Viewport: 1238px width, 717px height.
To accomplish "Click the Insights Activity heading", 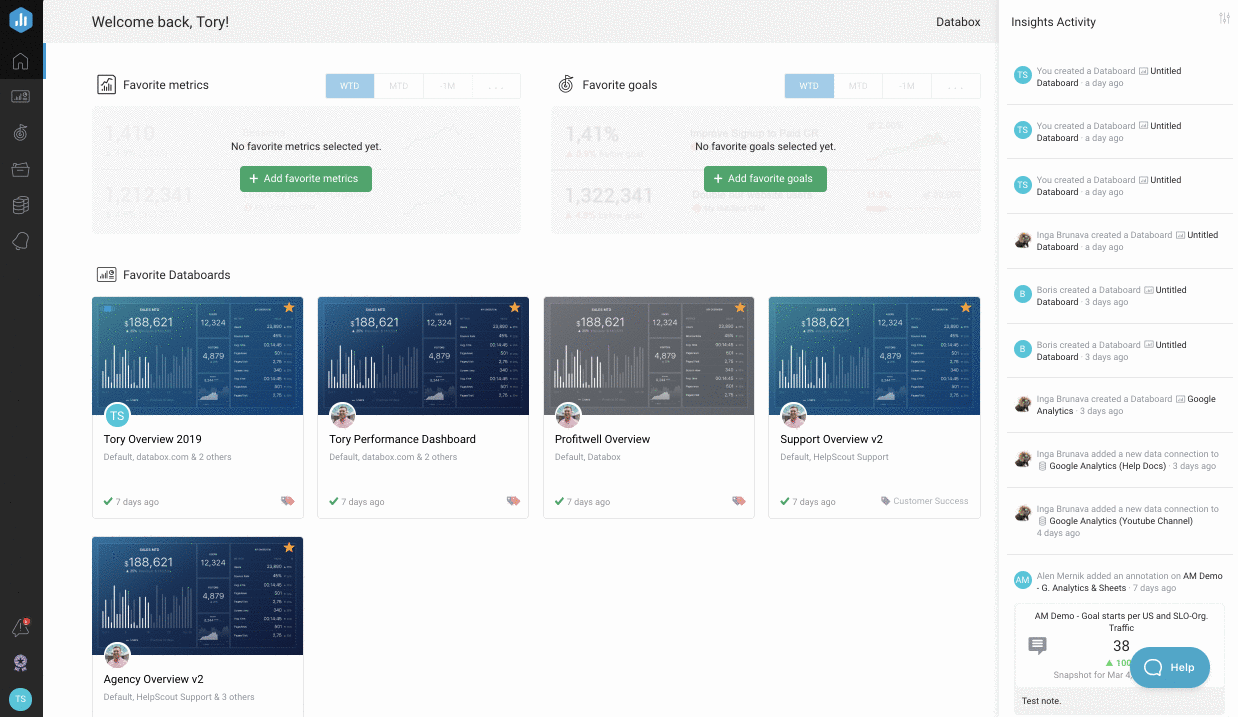I will click(1053, 22).
